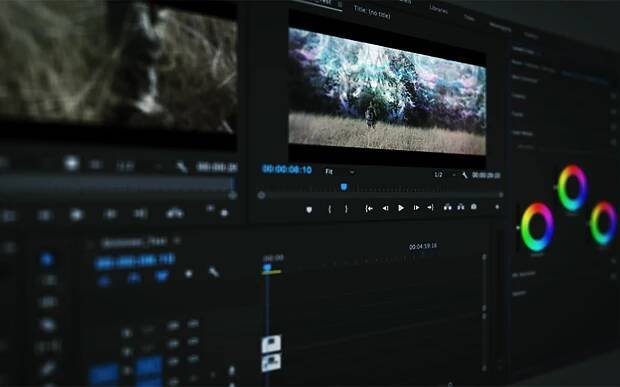Toggle timeline Snap option

click(134, 278)
